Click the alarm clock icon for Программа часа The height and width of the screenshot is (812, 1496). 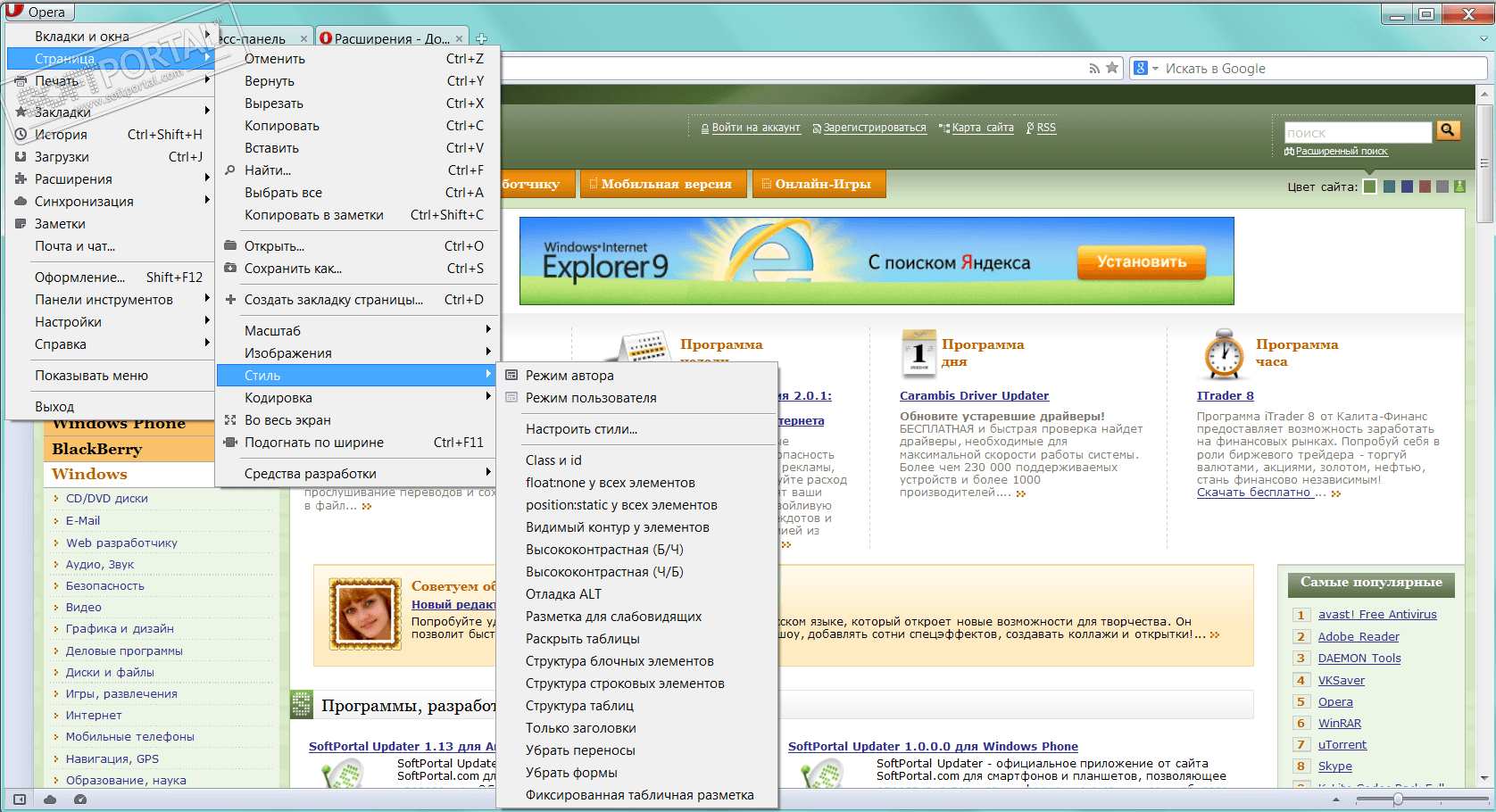coord(1223,354)
